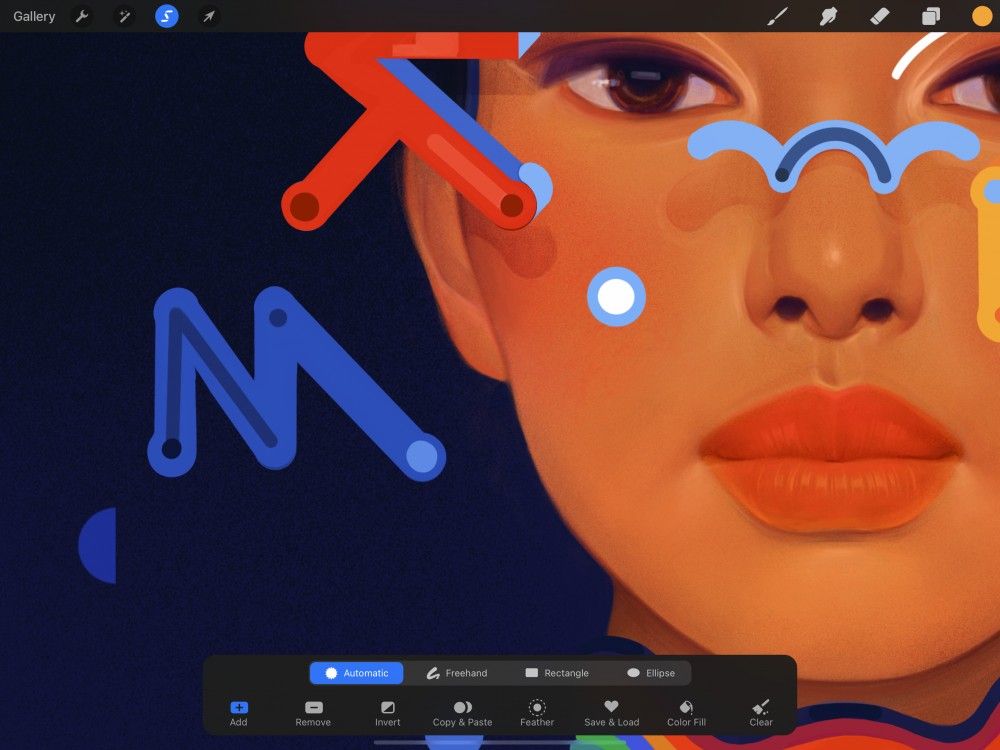
Task: Select the Eraser tool
Action: click(878, 15)
